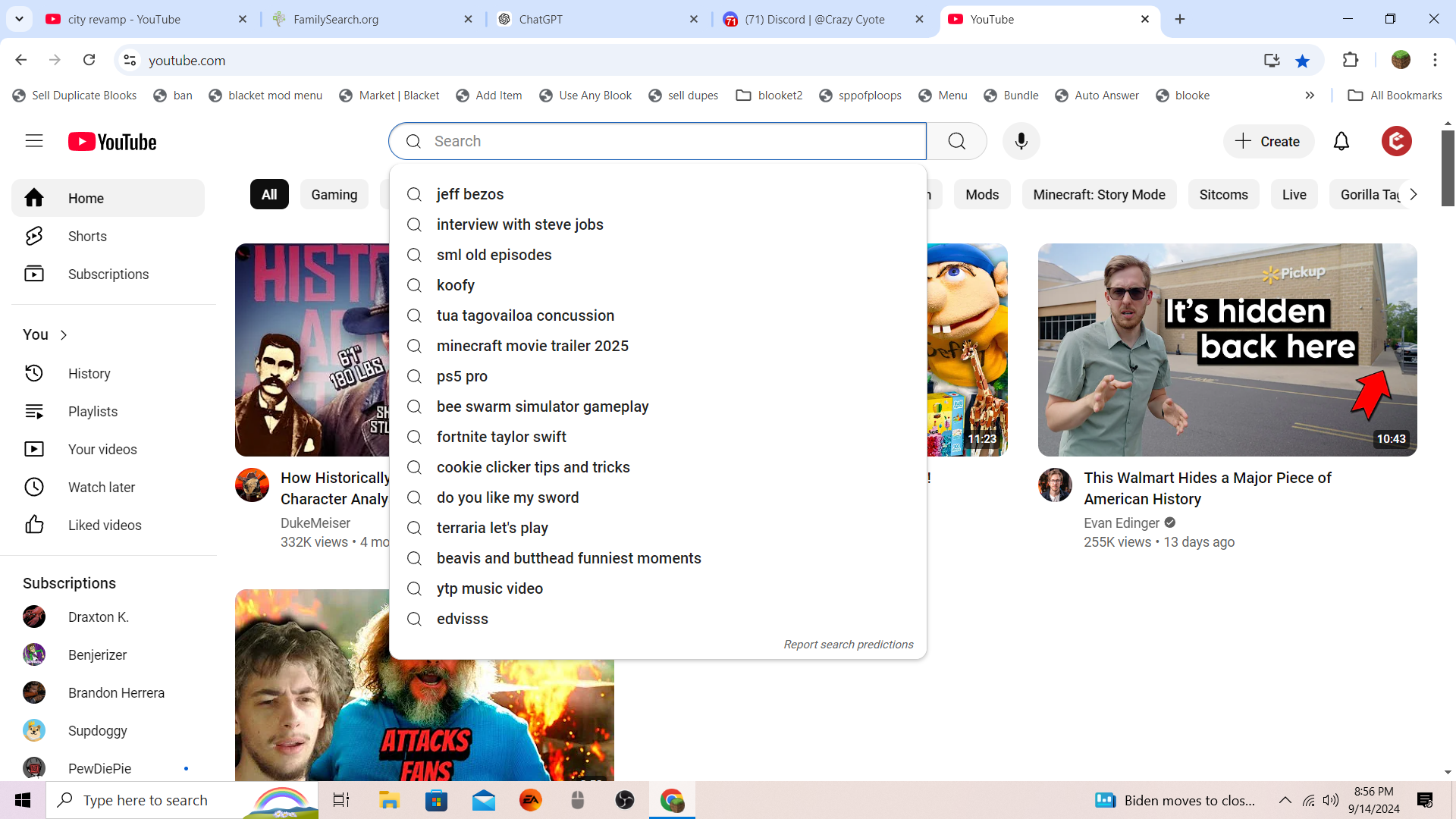1456x819 pixels.
Task: Click Report search predictions link
Action: click(848, 645)
